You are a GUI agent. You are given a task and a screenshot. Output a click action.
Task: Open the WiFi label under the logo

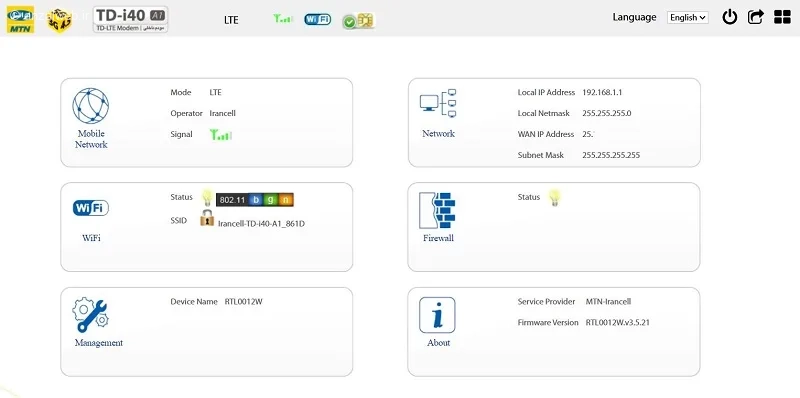click(91, 238)
